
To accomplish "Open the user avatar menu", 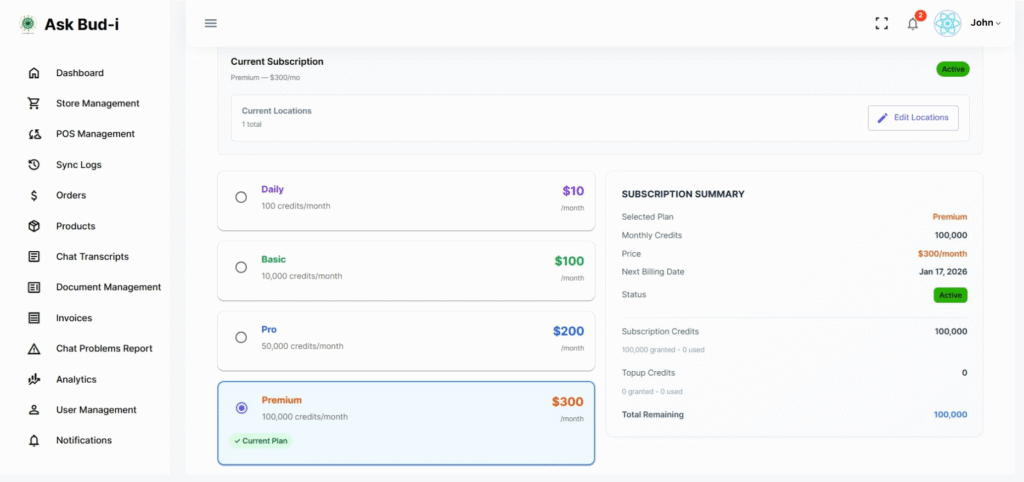I will (947, 23).
